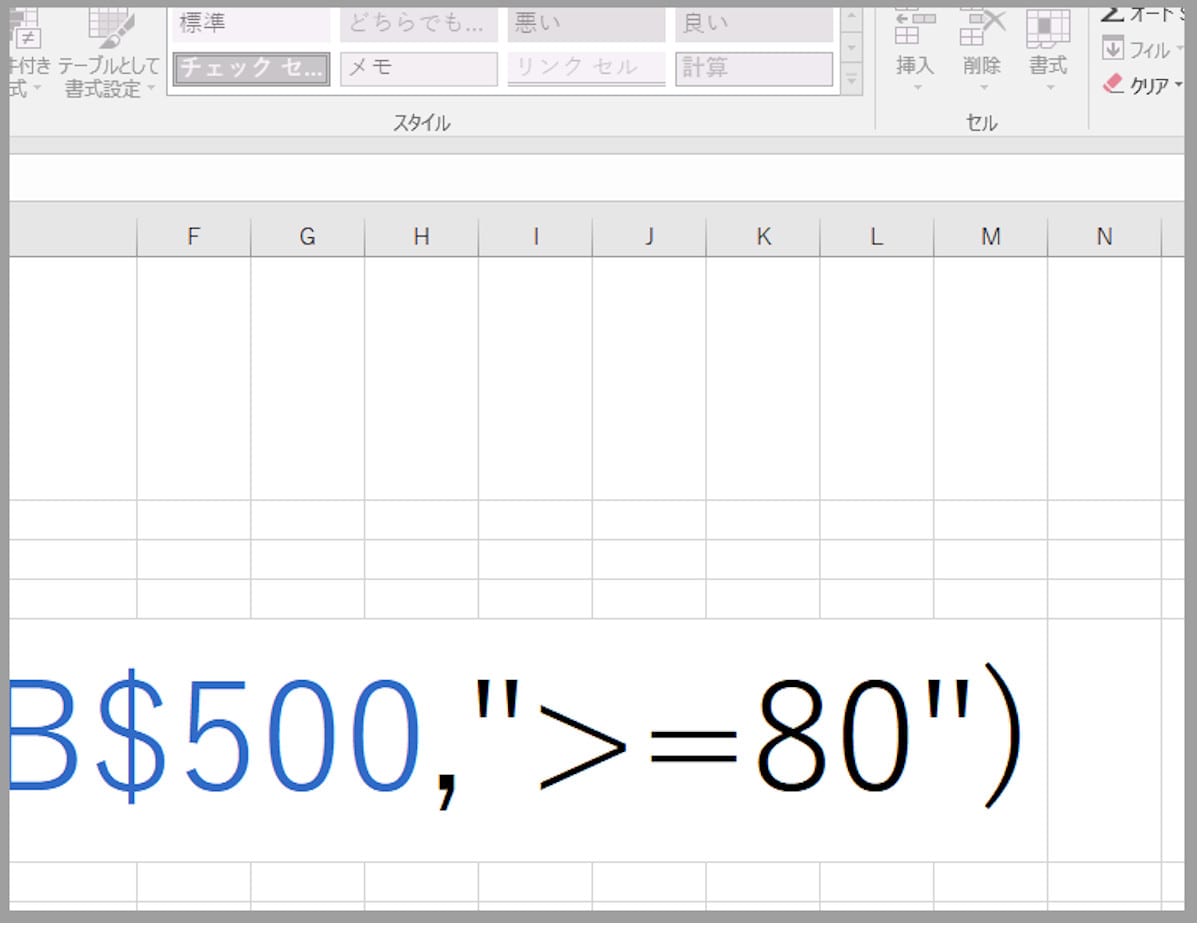Open the テーブルとして書式設定 dropdown arrow
The image size is (1200, 928).
click(151, 89)
